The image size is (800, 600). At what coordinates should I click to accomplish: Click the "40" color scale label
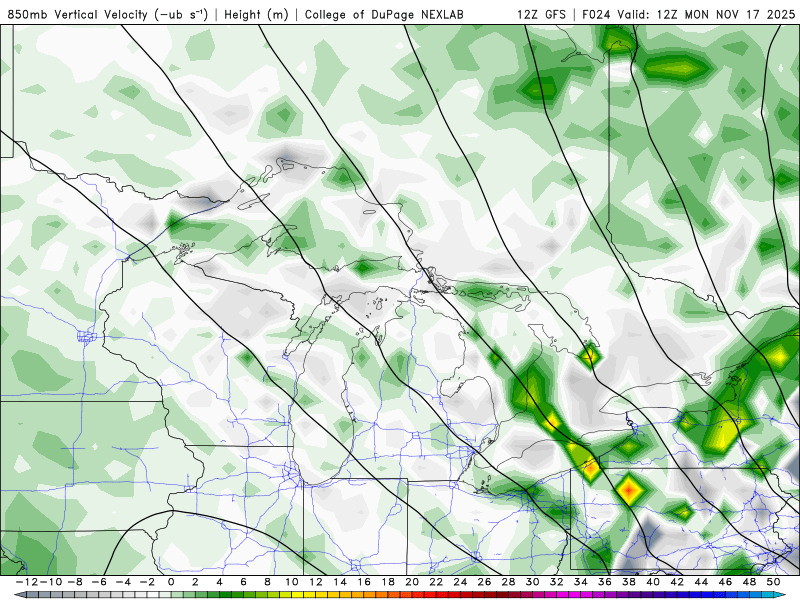pyautogui.click(x=654, y=582)
